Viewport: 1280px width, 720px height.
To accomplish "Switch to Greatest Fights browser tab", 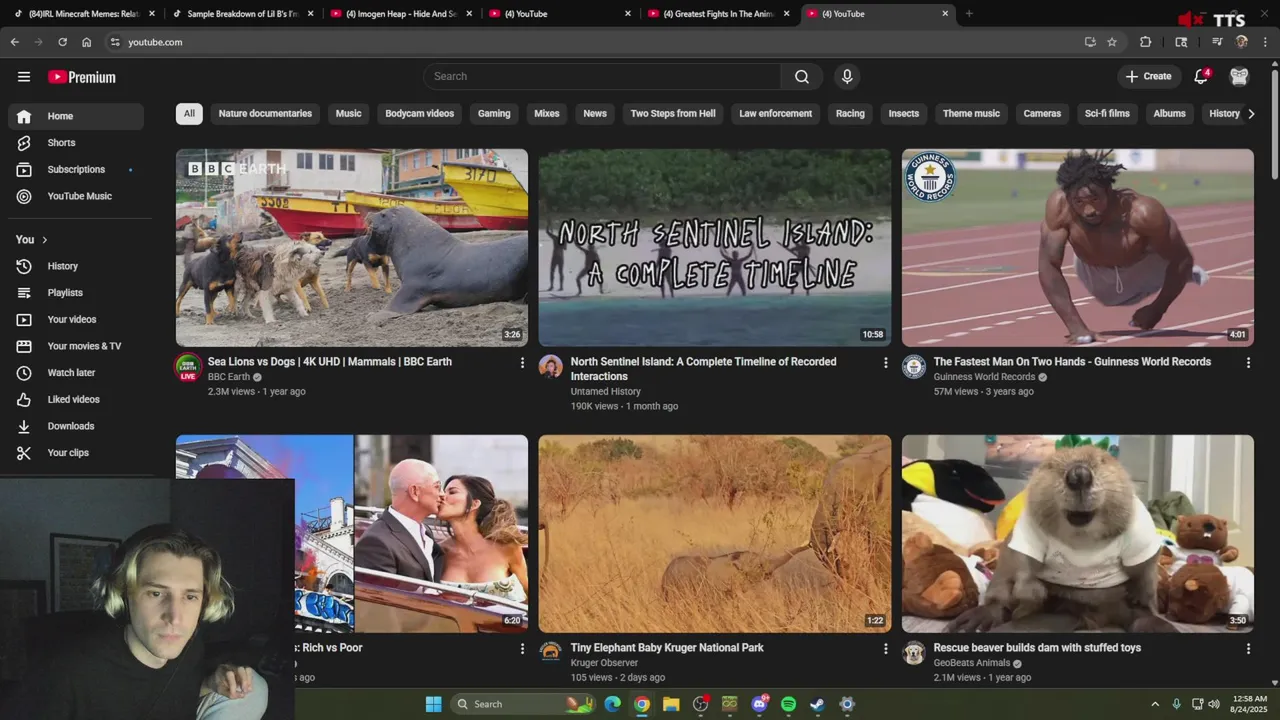I will tap(718, 14).
